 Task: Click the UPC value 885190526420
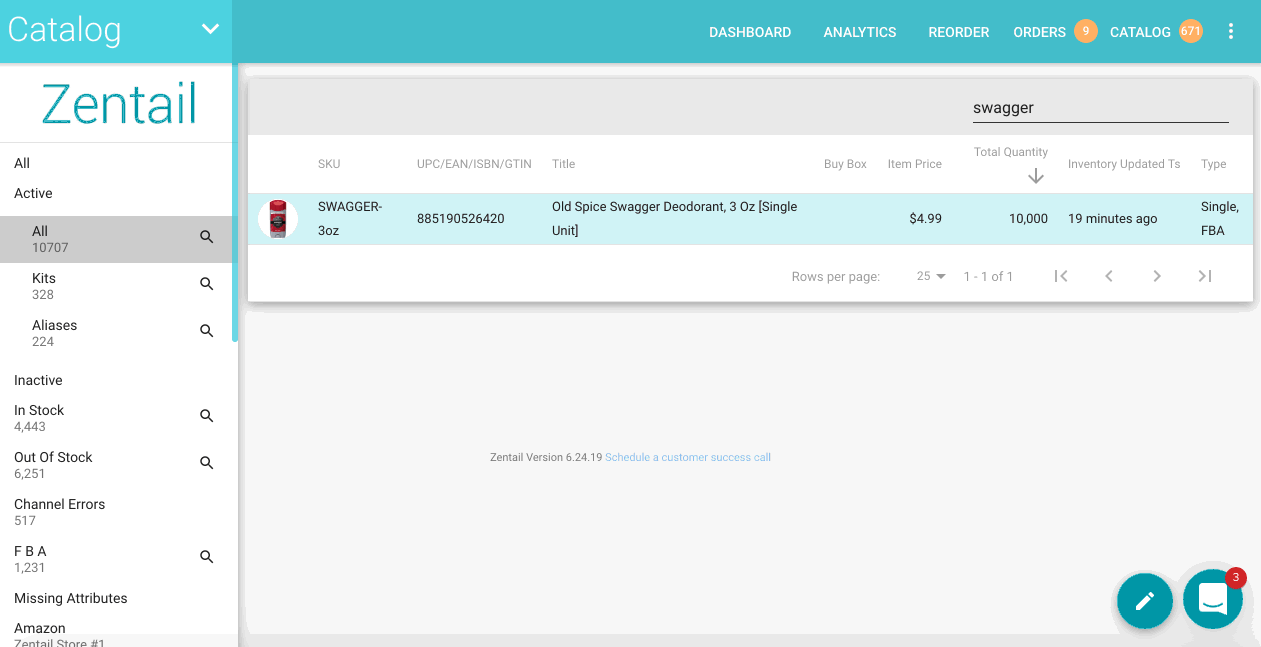[461, 218]
